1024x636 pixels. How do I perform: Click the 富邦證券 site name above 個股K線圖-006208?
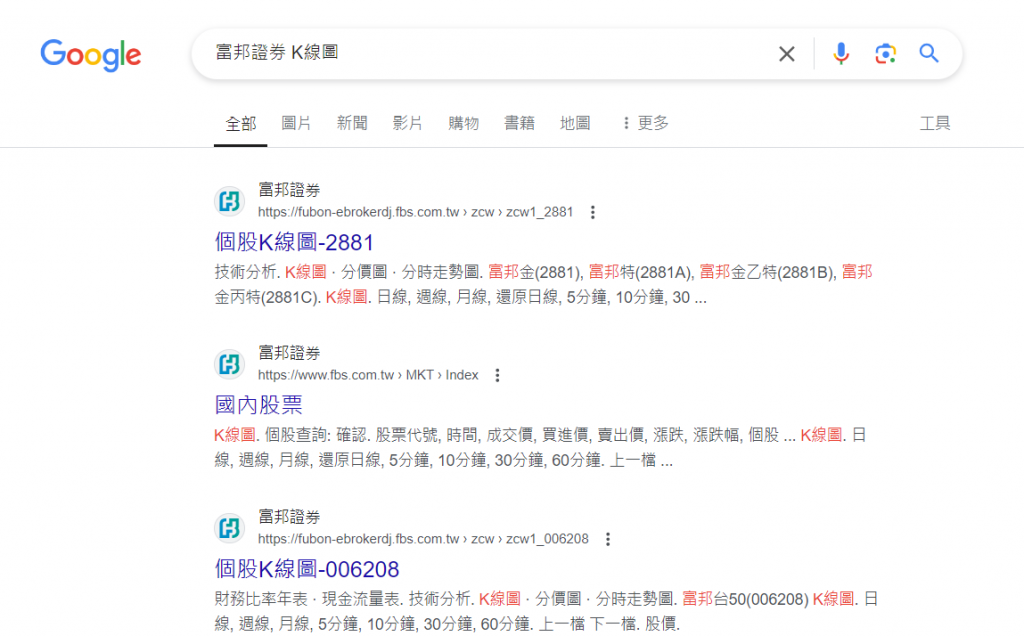[289, 517]
